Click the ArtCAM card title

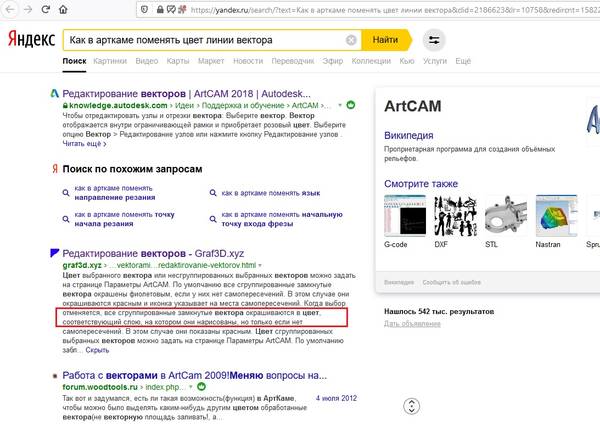click(412, 106)
